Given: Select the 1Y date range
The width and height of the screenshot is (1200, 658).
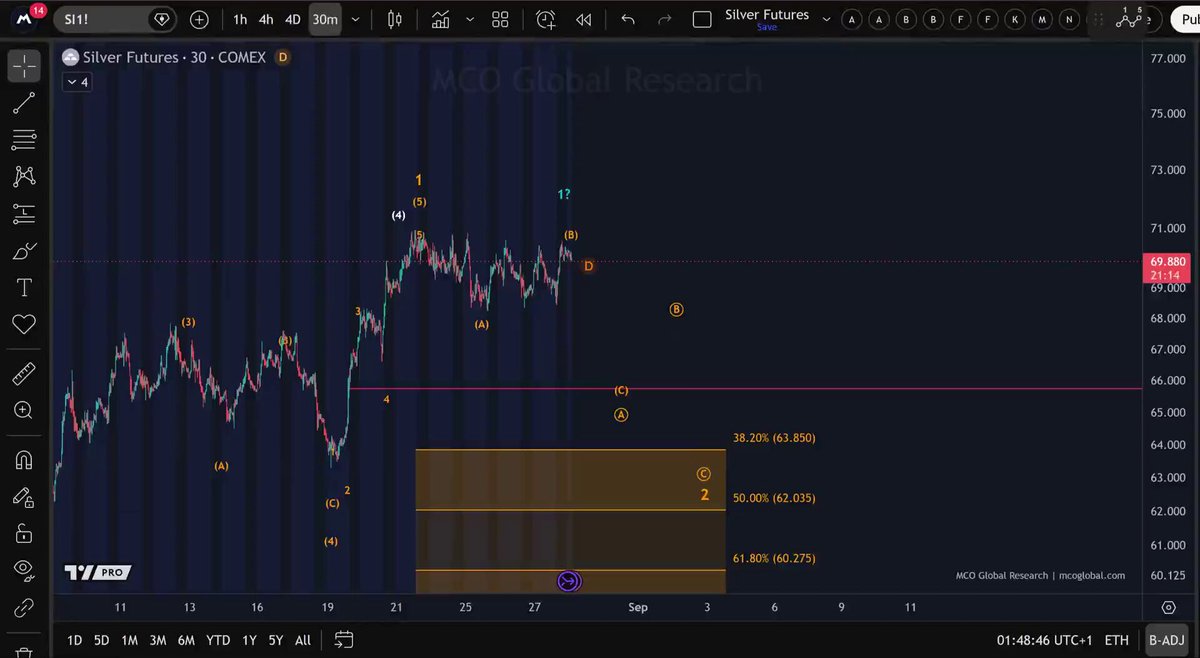Looking at the screenshot, I should tap(250, 640).
